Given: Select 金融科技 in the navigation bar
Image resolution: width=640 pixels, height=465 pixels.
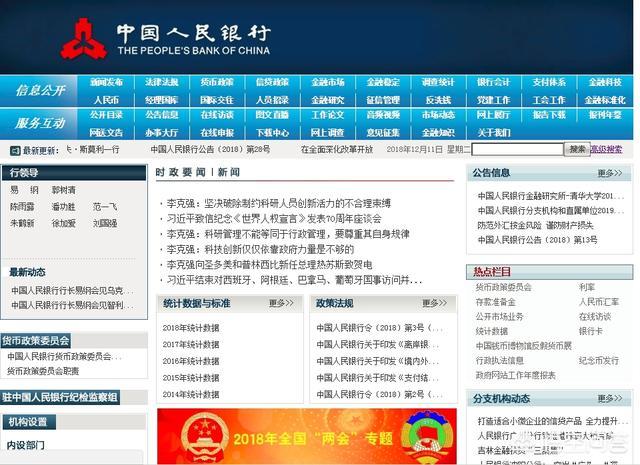Looking at the screenshot, I should pyautogui.click(x=604, y=82).
